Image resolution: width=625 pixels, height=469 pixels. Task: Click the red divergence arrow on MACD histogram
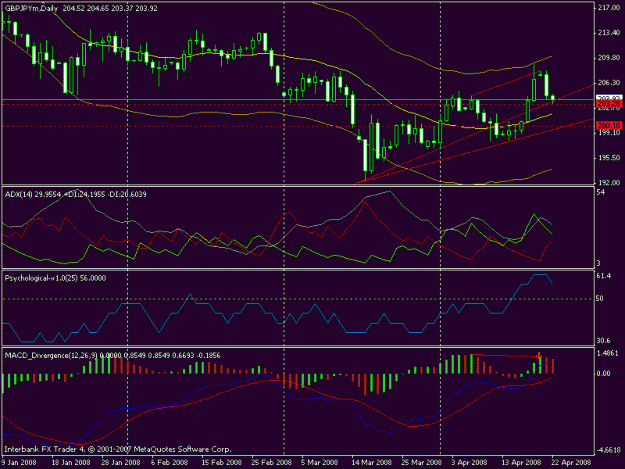point(539,356)
